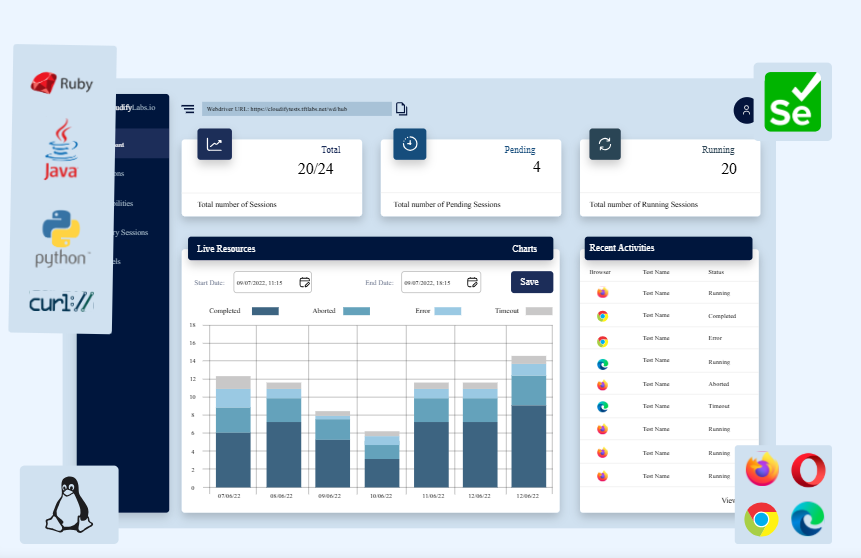The height and width of the screenshot is (558, 861).
Task: Toggle the hamburger menu icon
Action: pos(188,109)
